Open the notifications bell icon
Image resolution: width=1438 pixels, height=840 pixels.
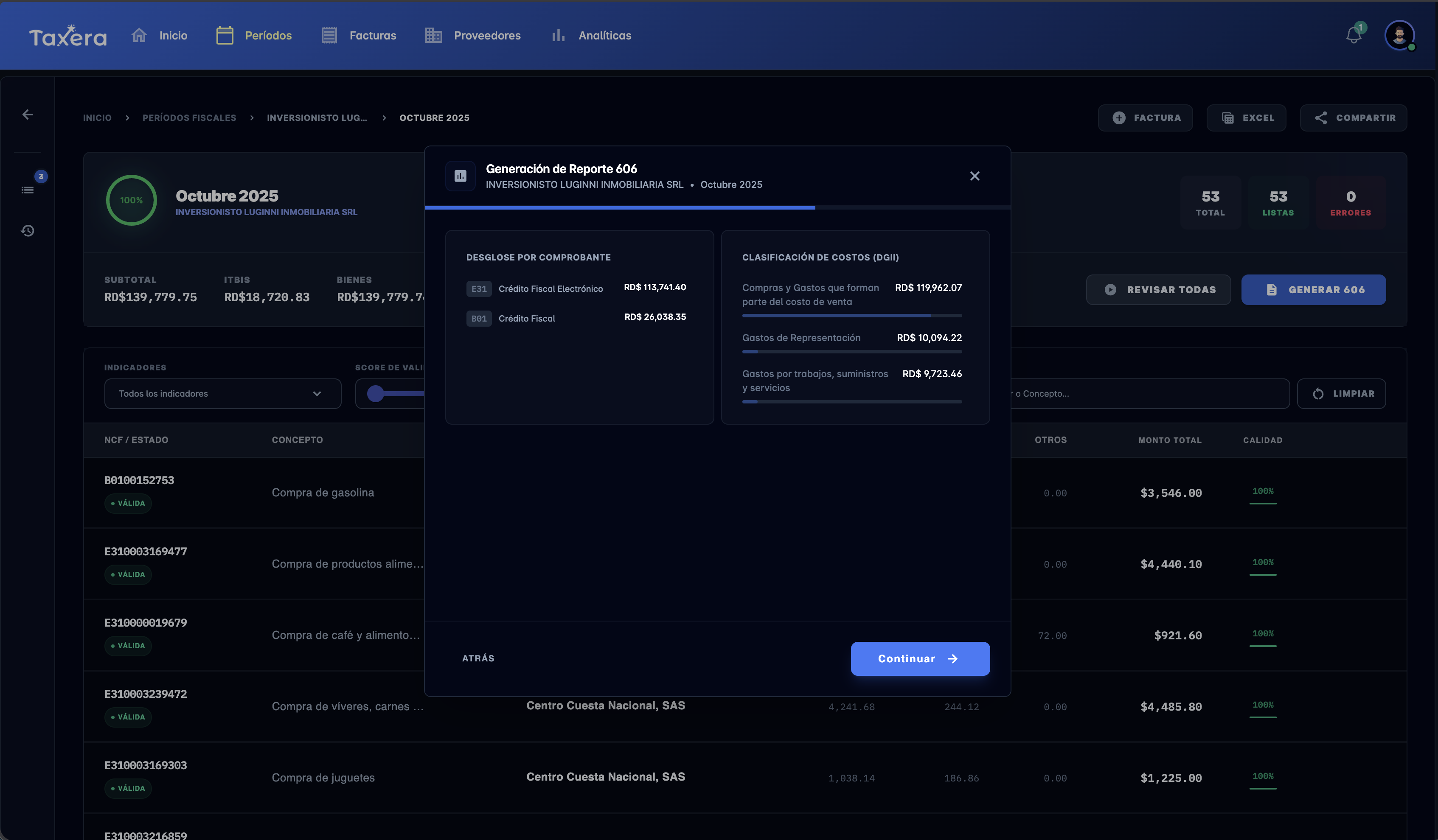[1354, 35]
